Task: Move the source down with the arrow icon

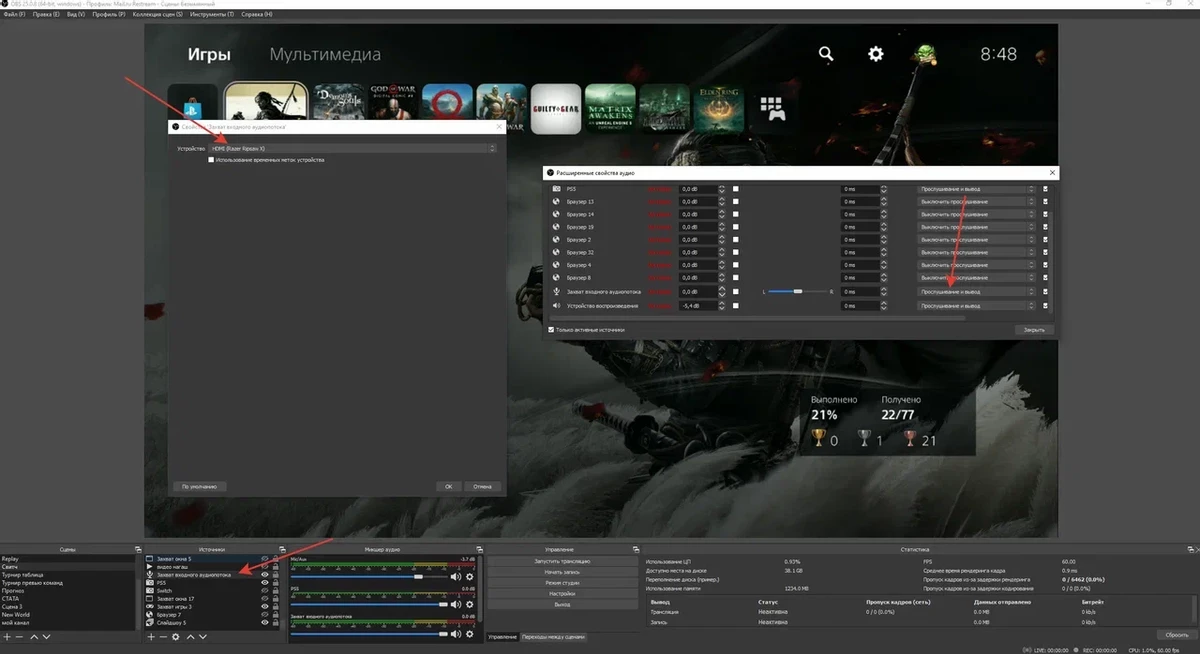Action: tap(203, 637)
